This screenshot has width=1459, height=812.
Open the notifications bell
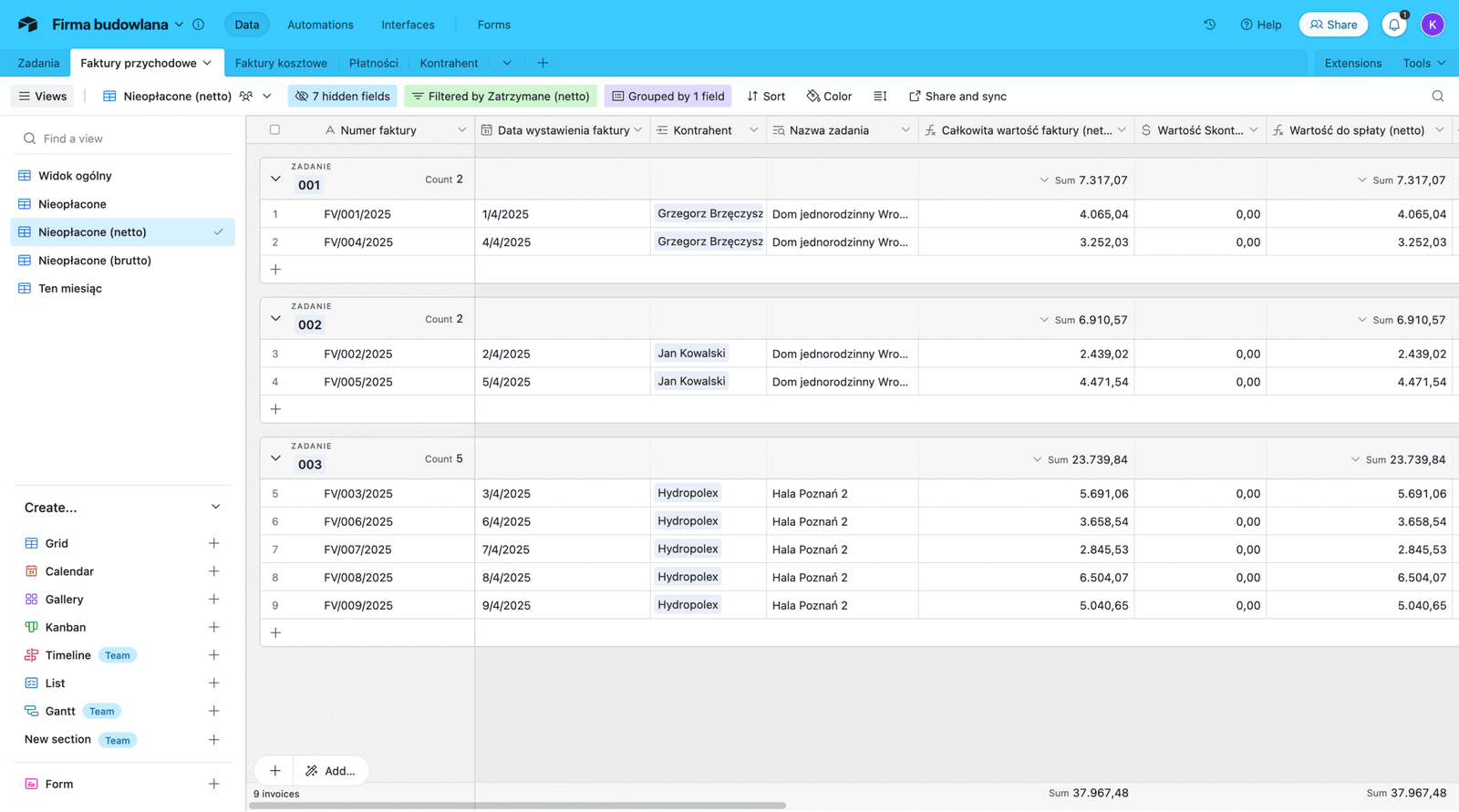(1393, 25)
